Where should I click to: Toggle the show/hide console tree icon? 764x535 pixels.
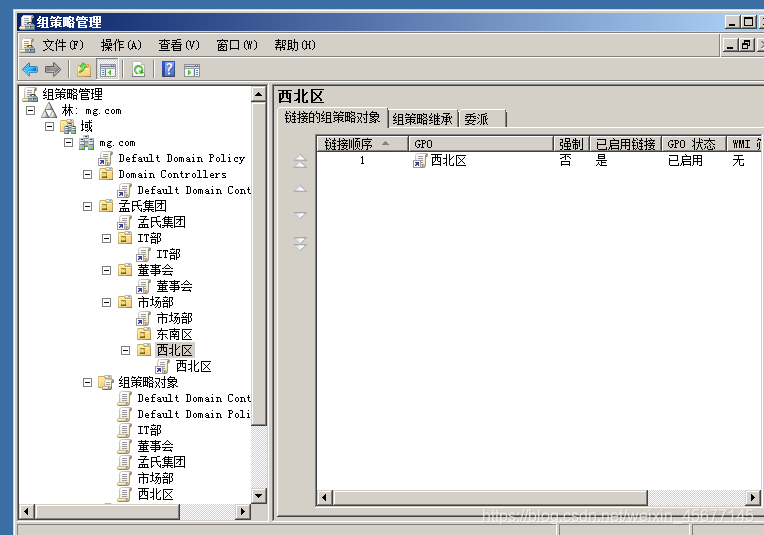pyautogui.click(x=108, y=70)
